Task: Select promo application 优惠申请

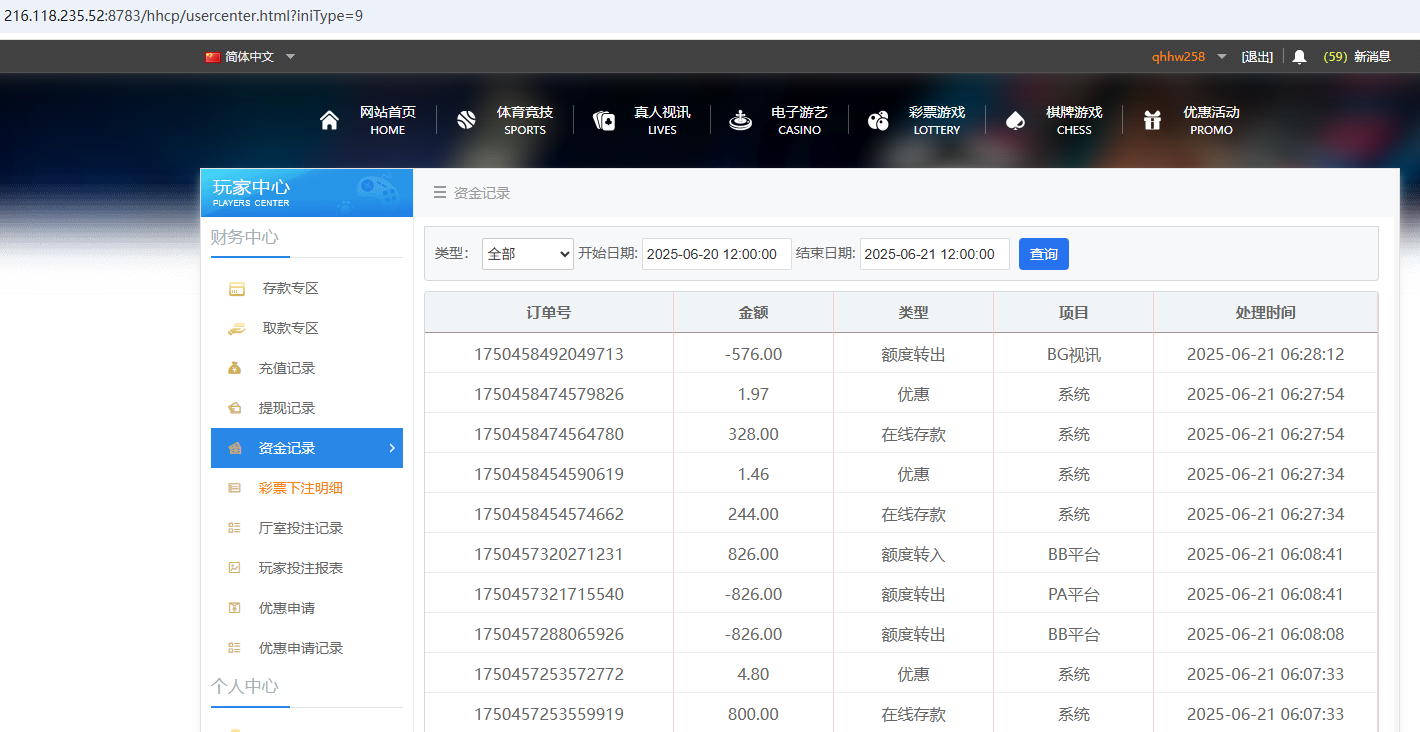Action: 287,607
